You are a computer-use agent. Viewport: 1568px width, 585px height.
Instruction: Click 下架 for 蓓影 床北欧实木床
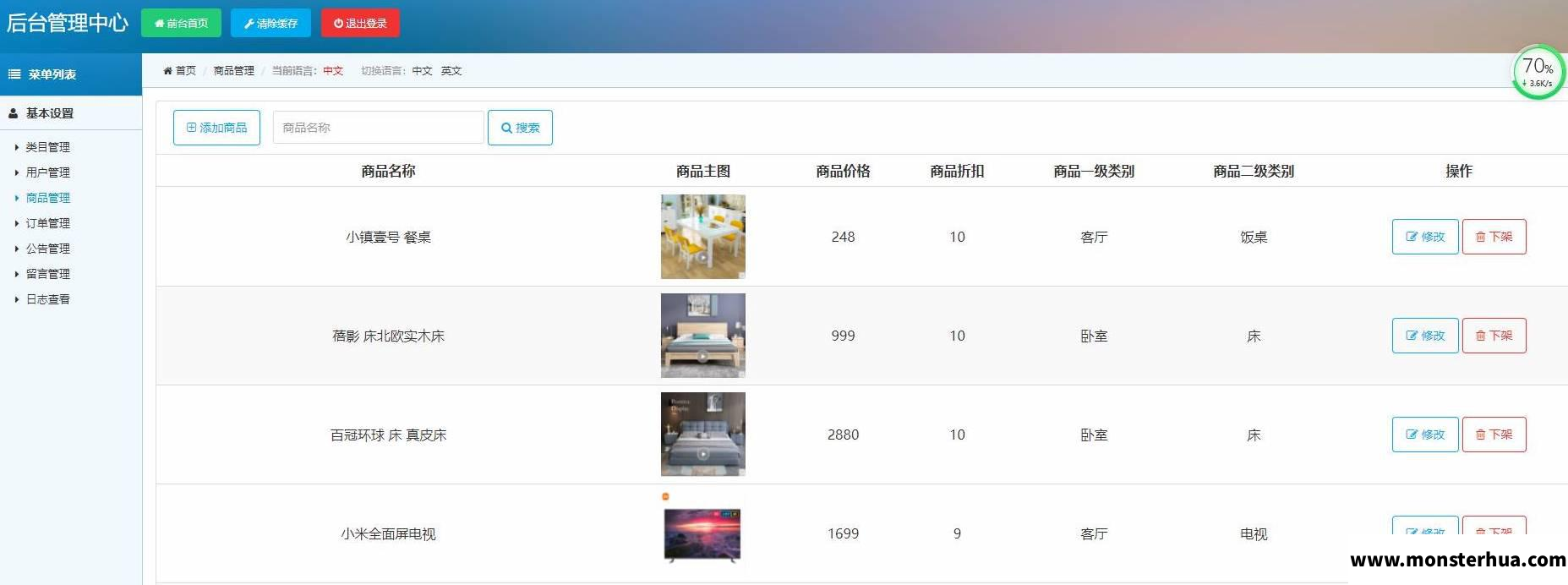(1494, 336)
